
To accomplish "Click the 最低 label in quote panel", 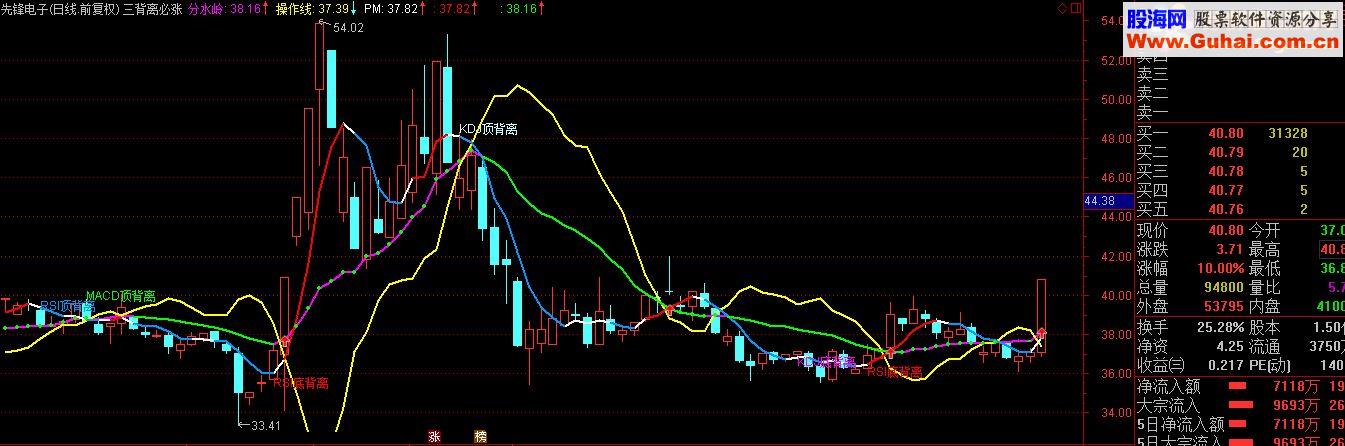I will pos(1265,268).
